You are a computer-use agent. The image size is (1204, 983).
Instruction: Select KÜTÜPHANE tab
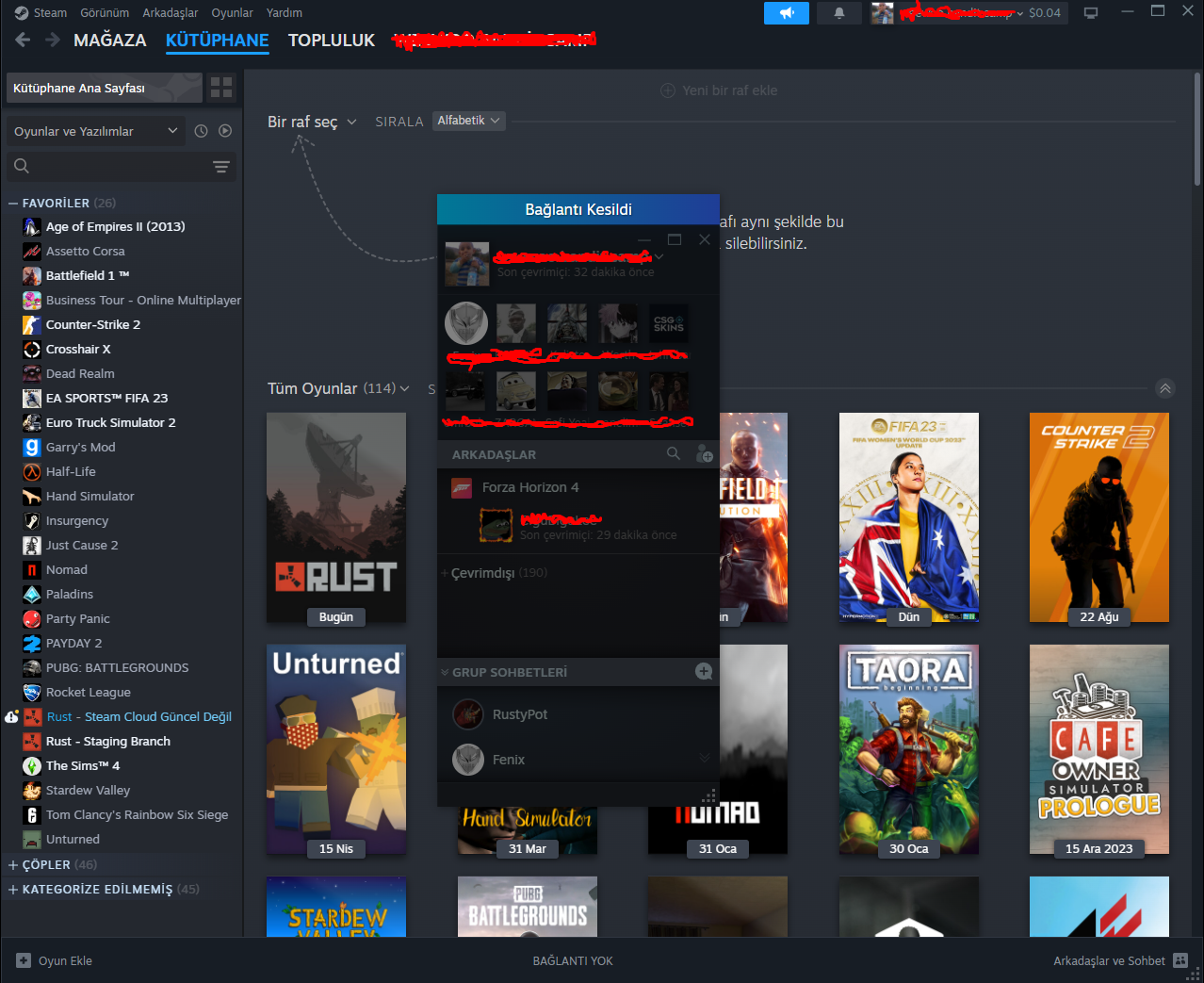[x=218, y=41]
